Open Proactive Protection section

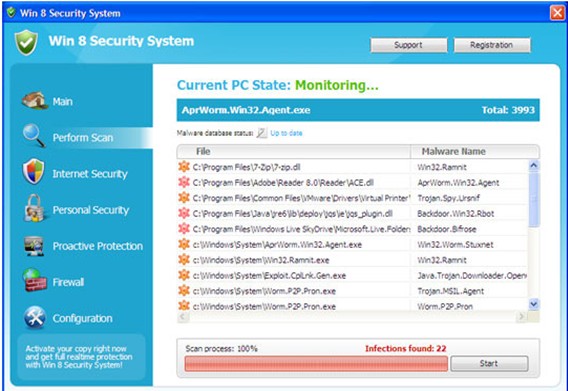click(x=98, y=246)
